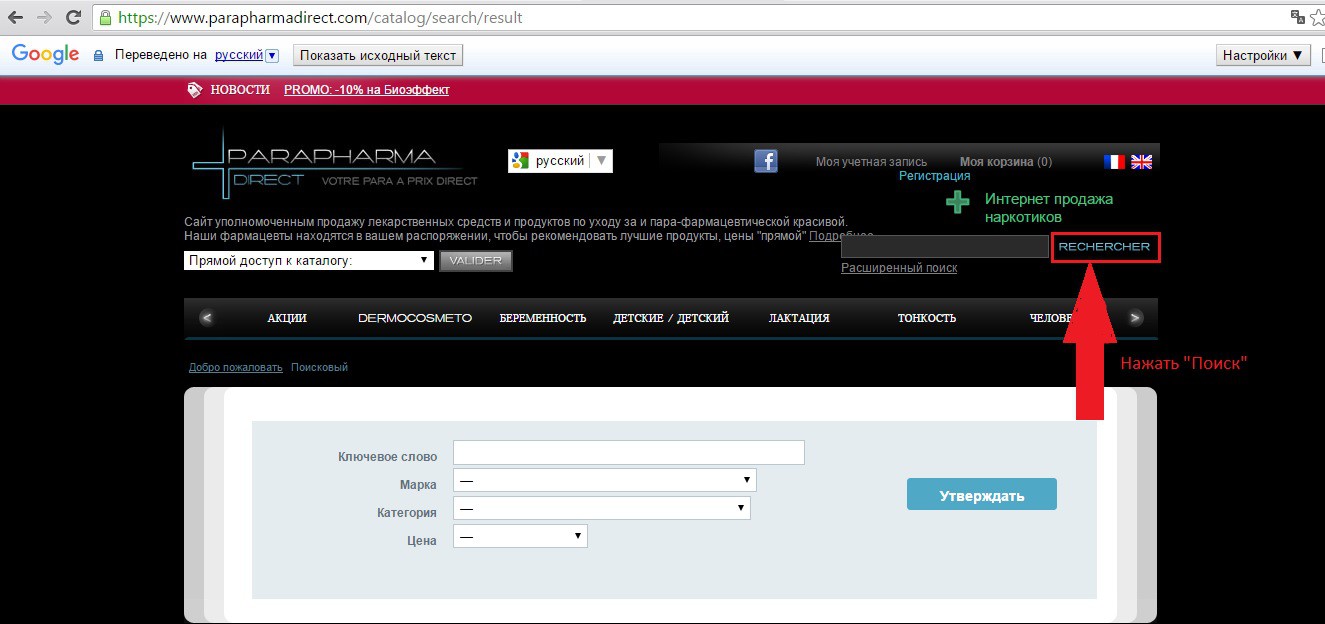Click the 'Ключевое слово' field label
This screenshot has height=624, width=1325.
[x=388, y=457]
